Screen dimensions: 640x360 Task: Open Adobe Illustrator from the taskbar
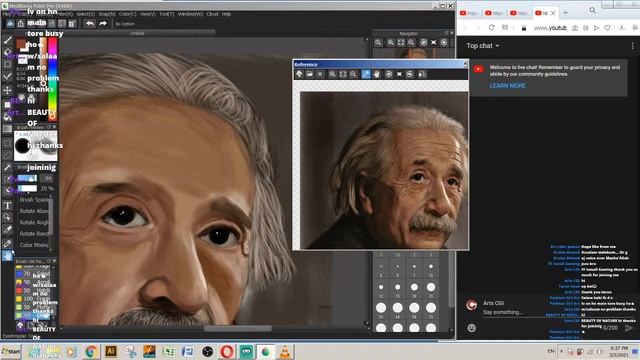click(111, 351)
